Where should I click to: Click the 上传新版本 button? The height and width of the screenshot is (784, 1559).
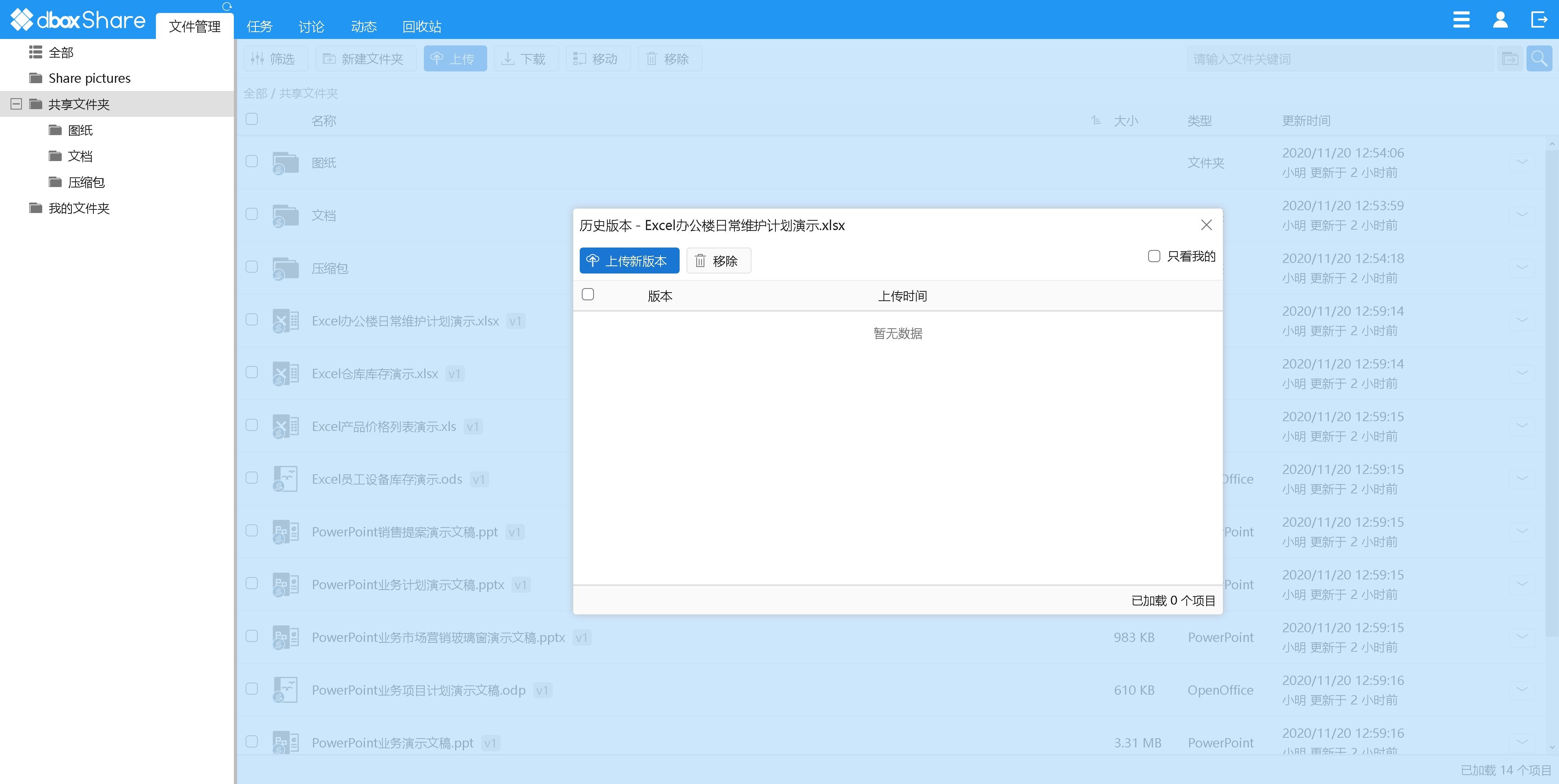point(629,261)
